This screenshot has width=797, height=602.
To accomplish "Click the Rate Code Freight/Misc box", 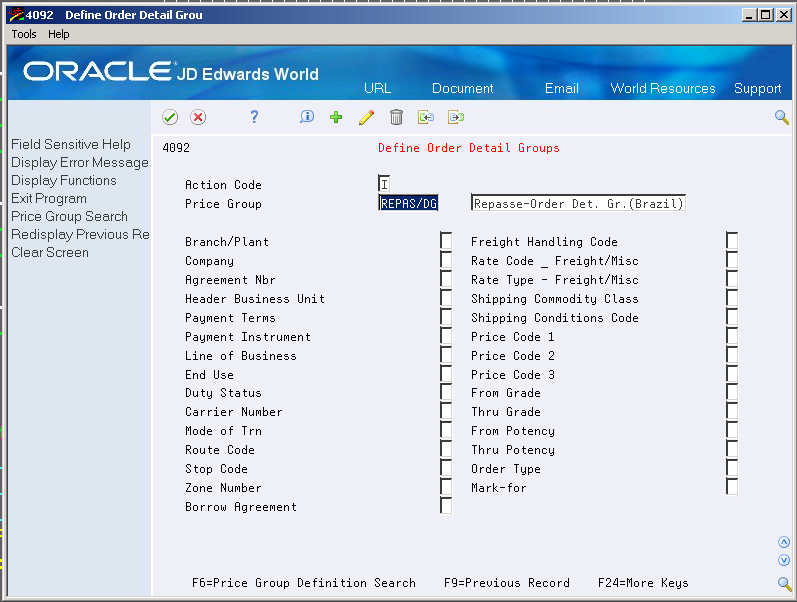I will pyautogui.click(x=732, y=260).
